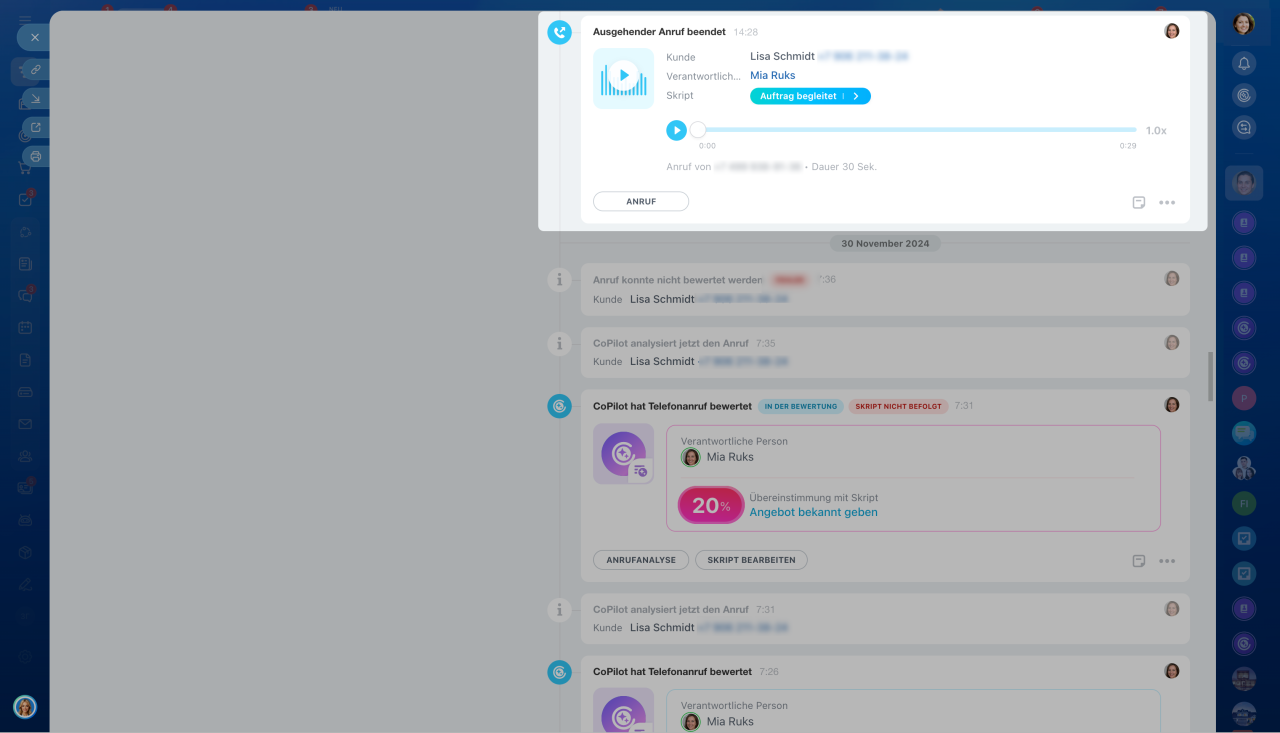Click the SKRIPT NICHT BEFOLGT badge
The height and width of the screenshot is (733, 1280).
[898, 407]
